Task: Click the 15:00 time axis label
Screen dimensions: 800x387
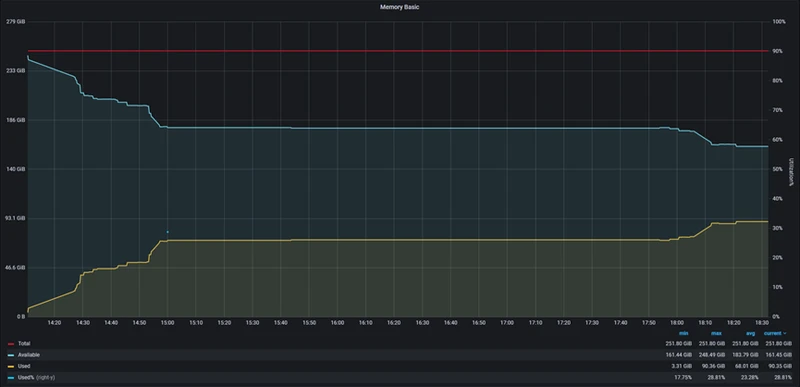Action: click(x=168, y=323)
